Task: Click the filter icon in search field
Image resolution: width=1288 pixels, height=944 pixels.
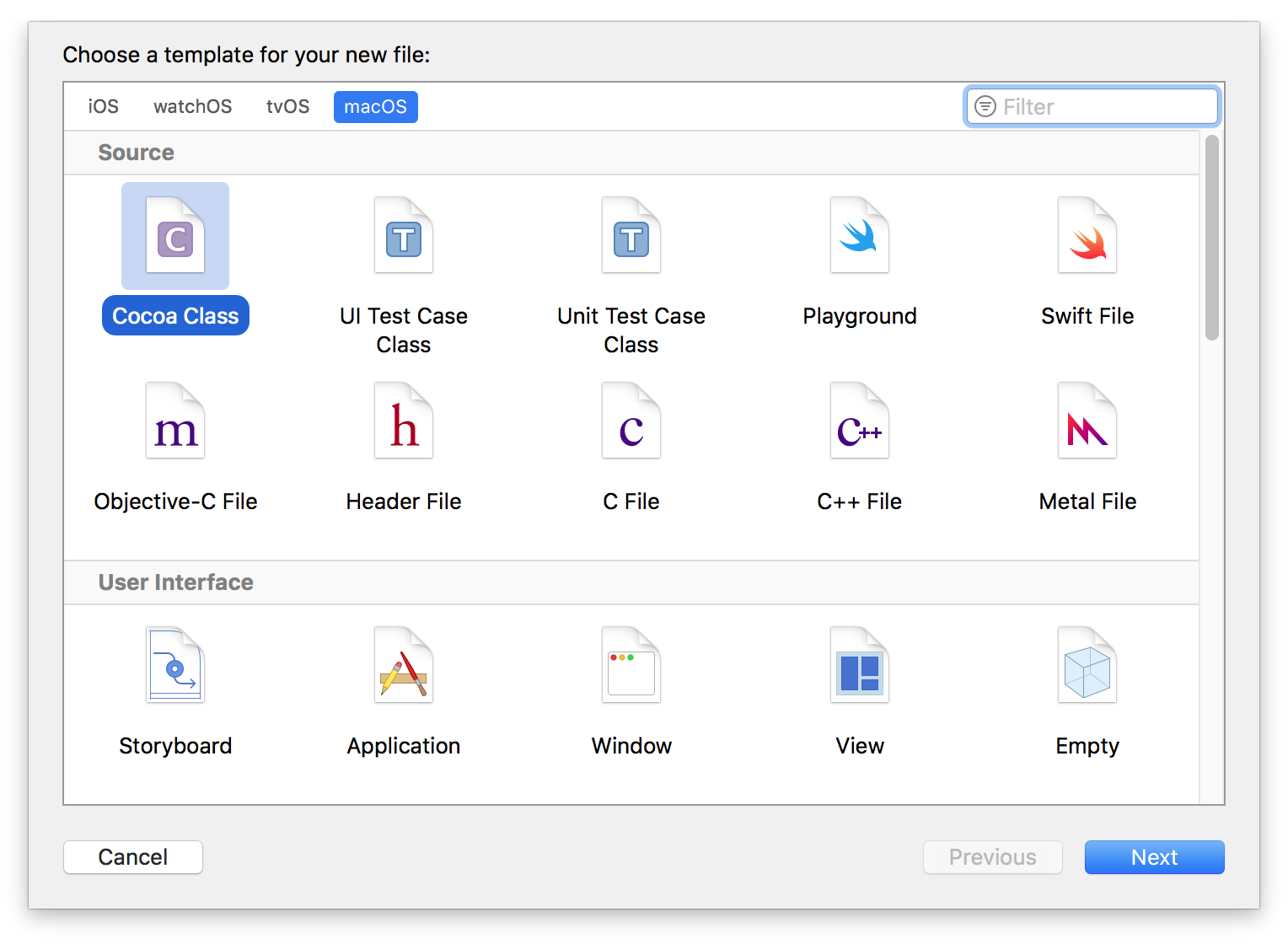Action: pyautogui.click(x=985, y=106)
